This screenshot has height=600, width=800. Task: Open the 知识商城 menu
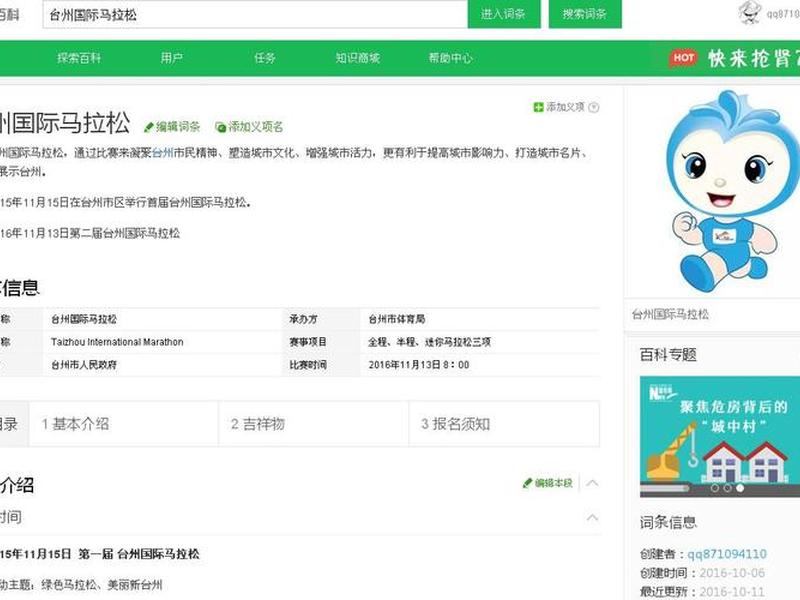(358, 58)
